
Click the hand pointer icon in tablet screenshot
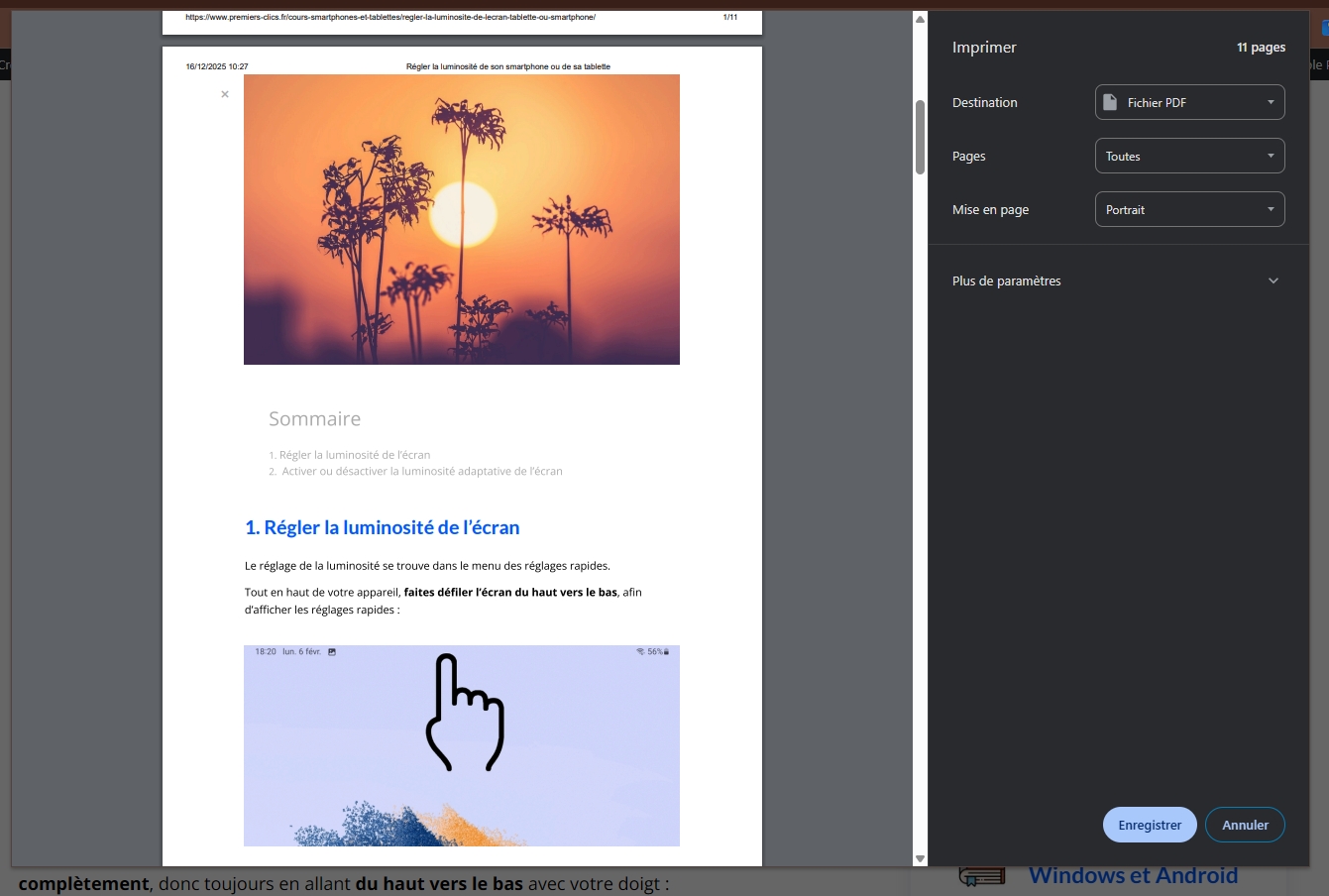464,712
